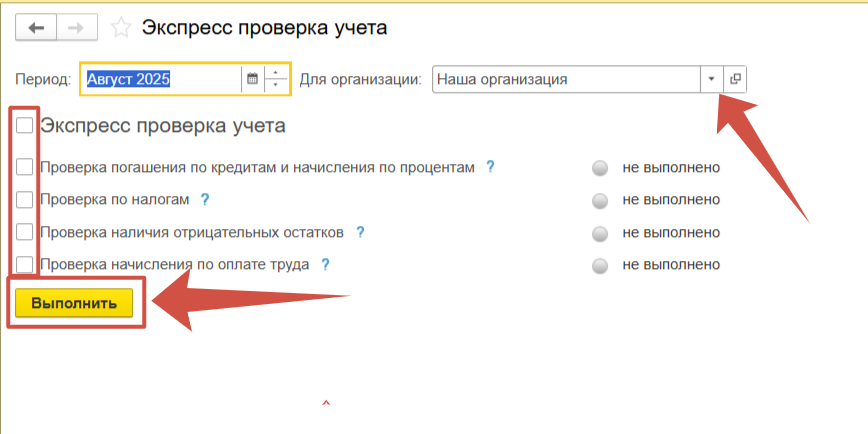This screenshot has height=434, width=868.
Task: Enable Проверка погашения по кредитам checkbox
Action: click(x=25, y=167)
